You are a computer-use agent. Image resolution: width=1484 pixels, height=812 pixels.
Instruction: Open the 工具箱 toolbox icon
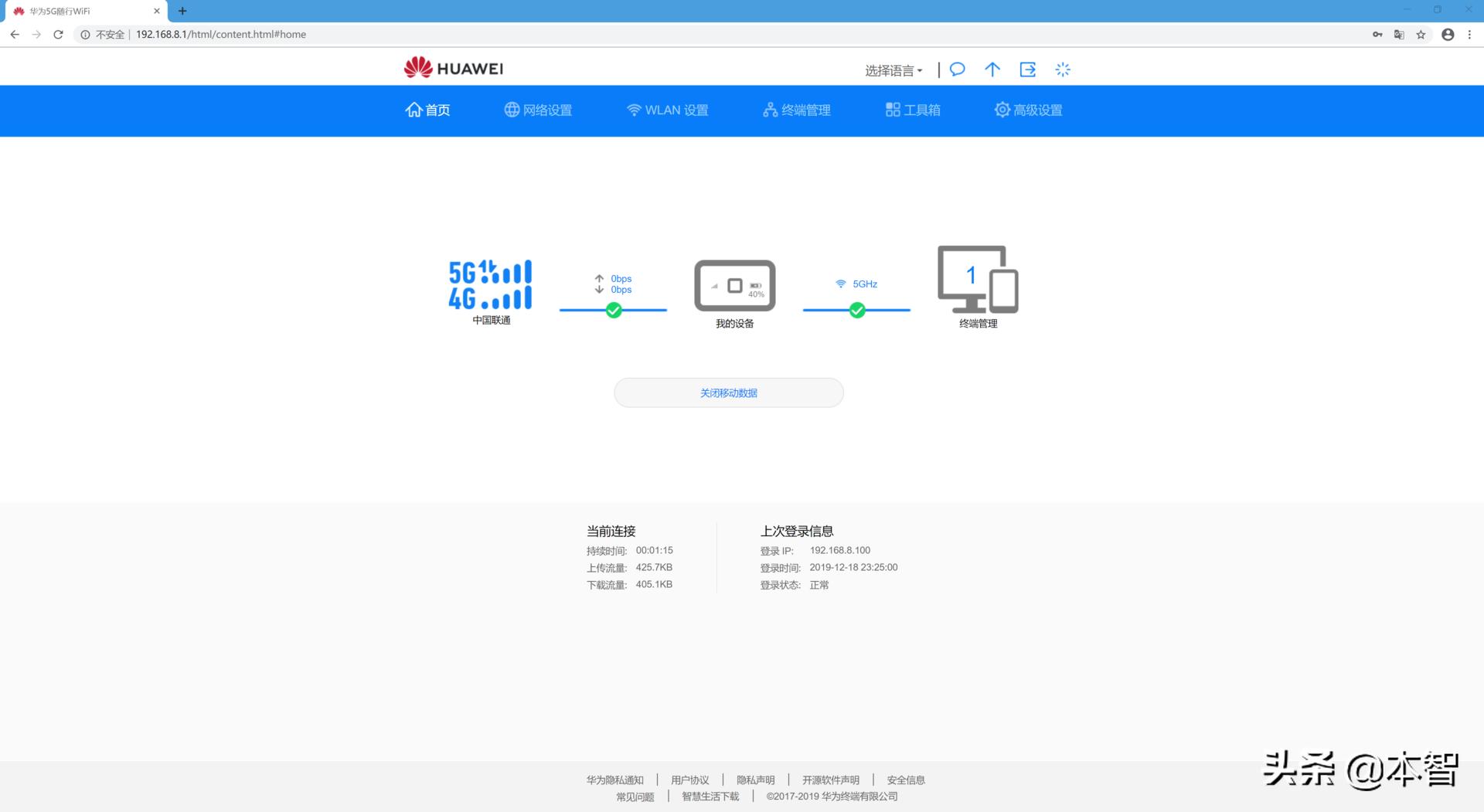click(x=893, y=110)
